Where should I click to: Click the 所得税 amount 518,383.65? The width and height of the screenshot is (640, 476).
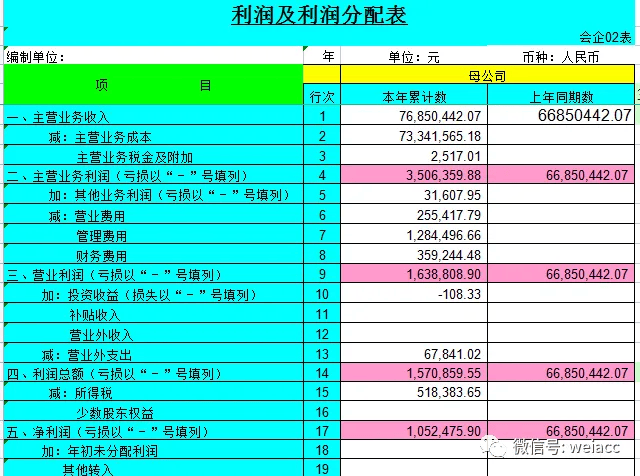[x=415, y=394]
